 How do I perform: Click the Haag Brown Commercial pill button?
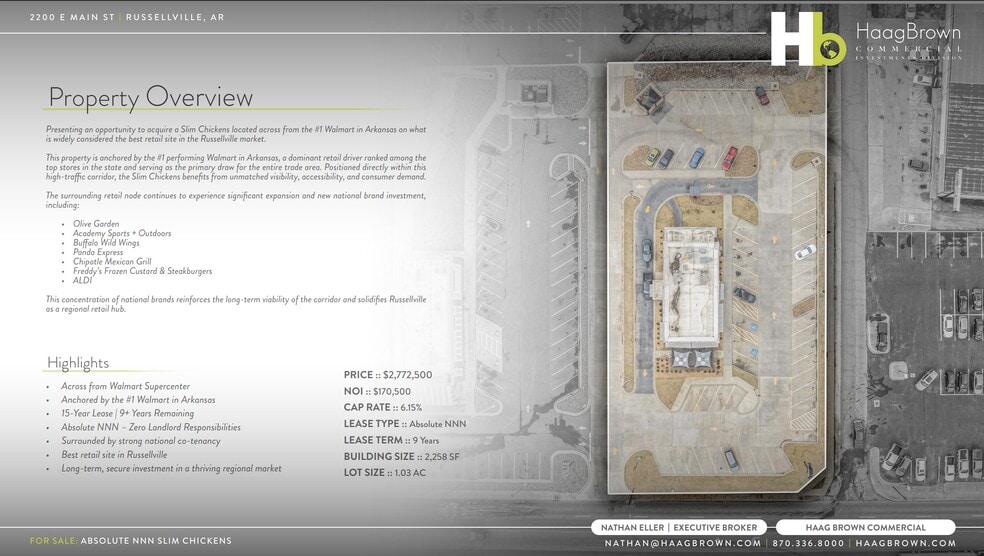(x=865, y=527)
